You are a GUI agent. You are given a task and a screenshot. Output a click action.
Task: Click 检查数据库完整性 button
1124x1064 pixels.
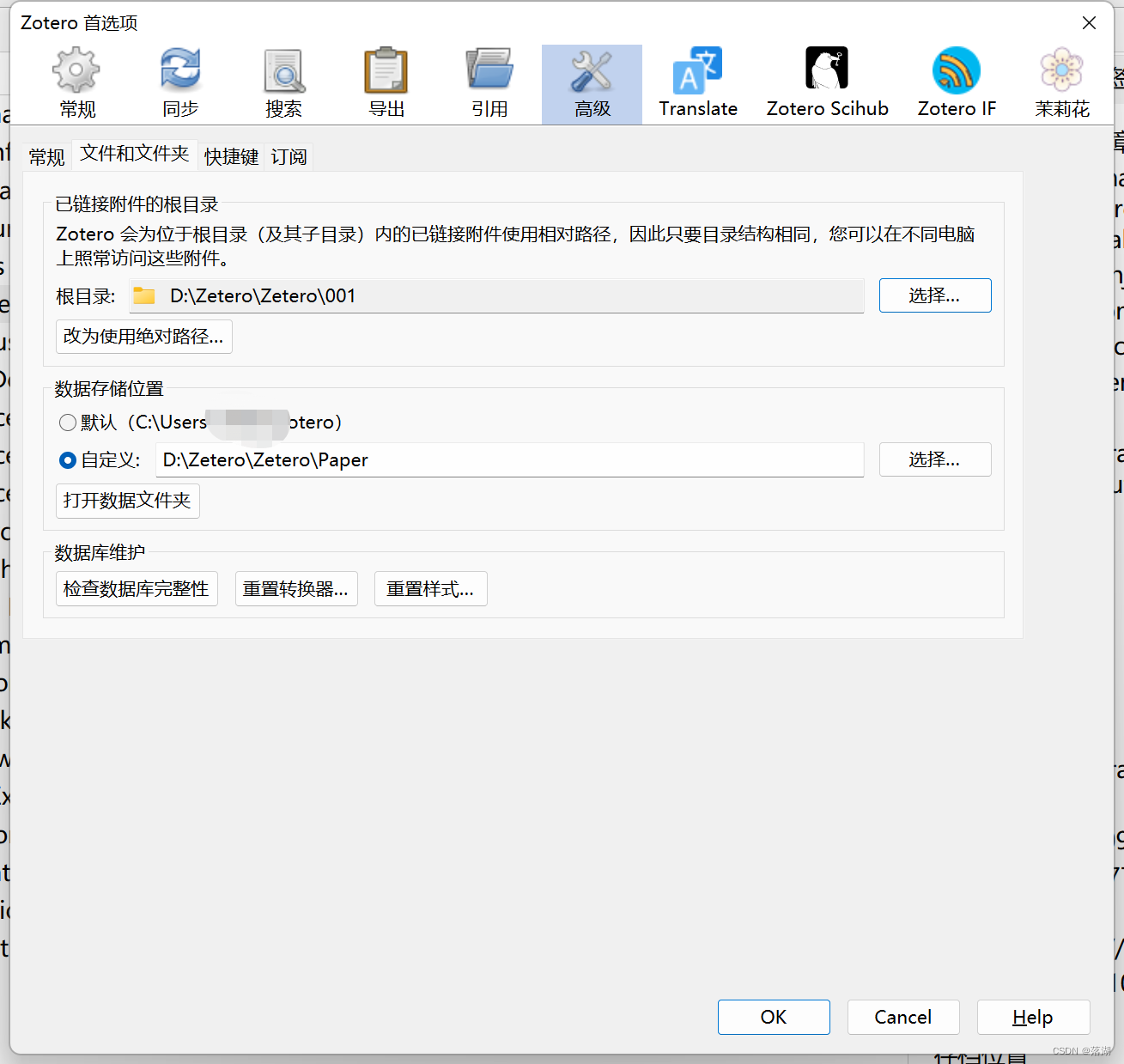pos(137,589)
